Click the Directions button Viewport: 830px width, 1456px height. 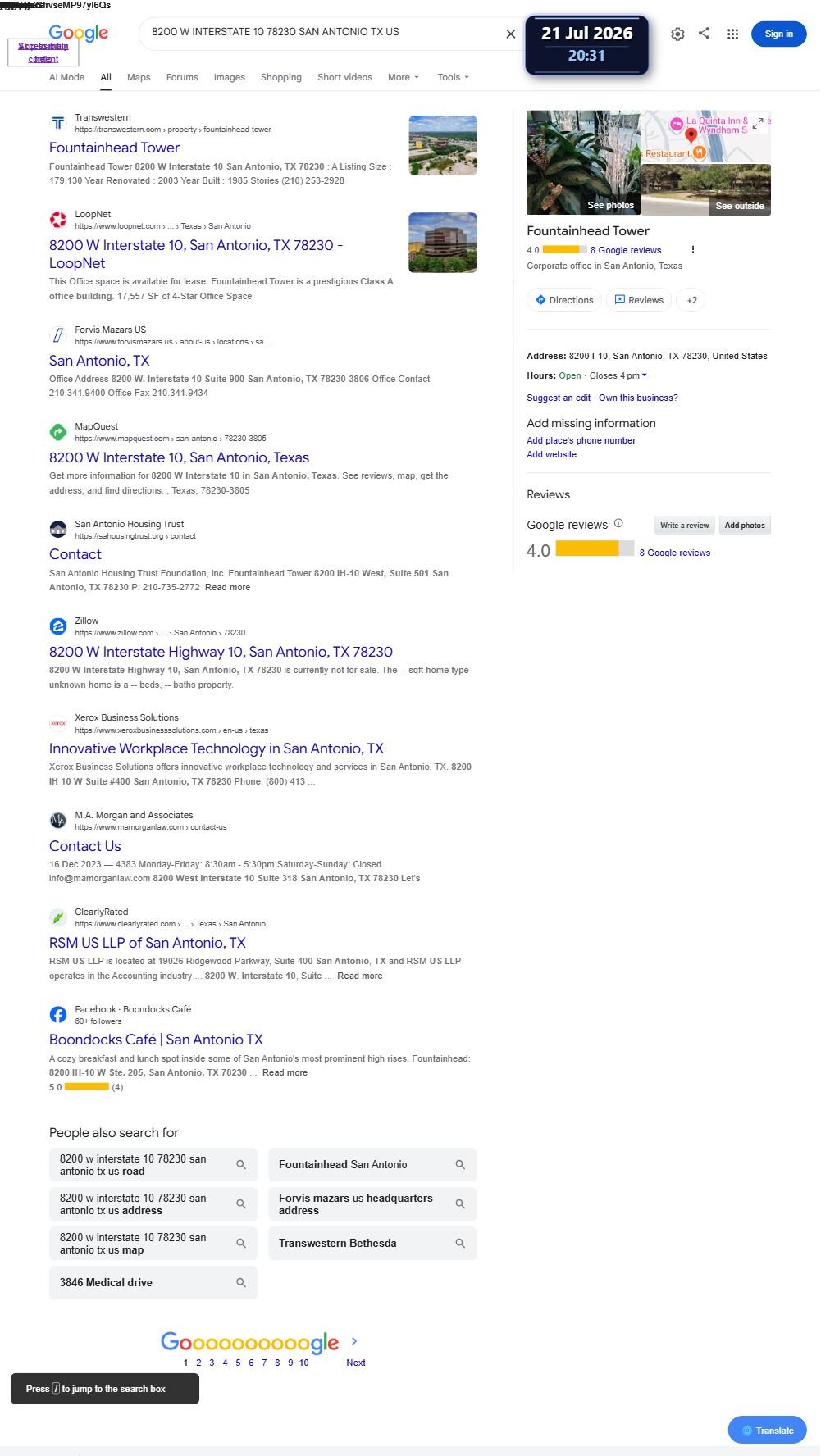pos(563,300)
